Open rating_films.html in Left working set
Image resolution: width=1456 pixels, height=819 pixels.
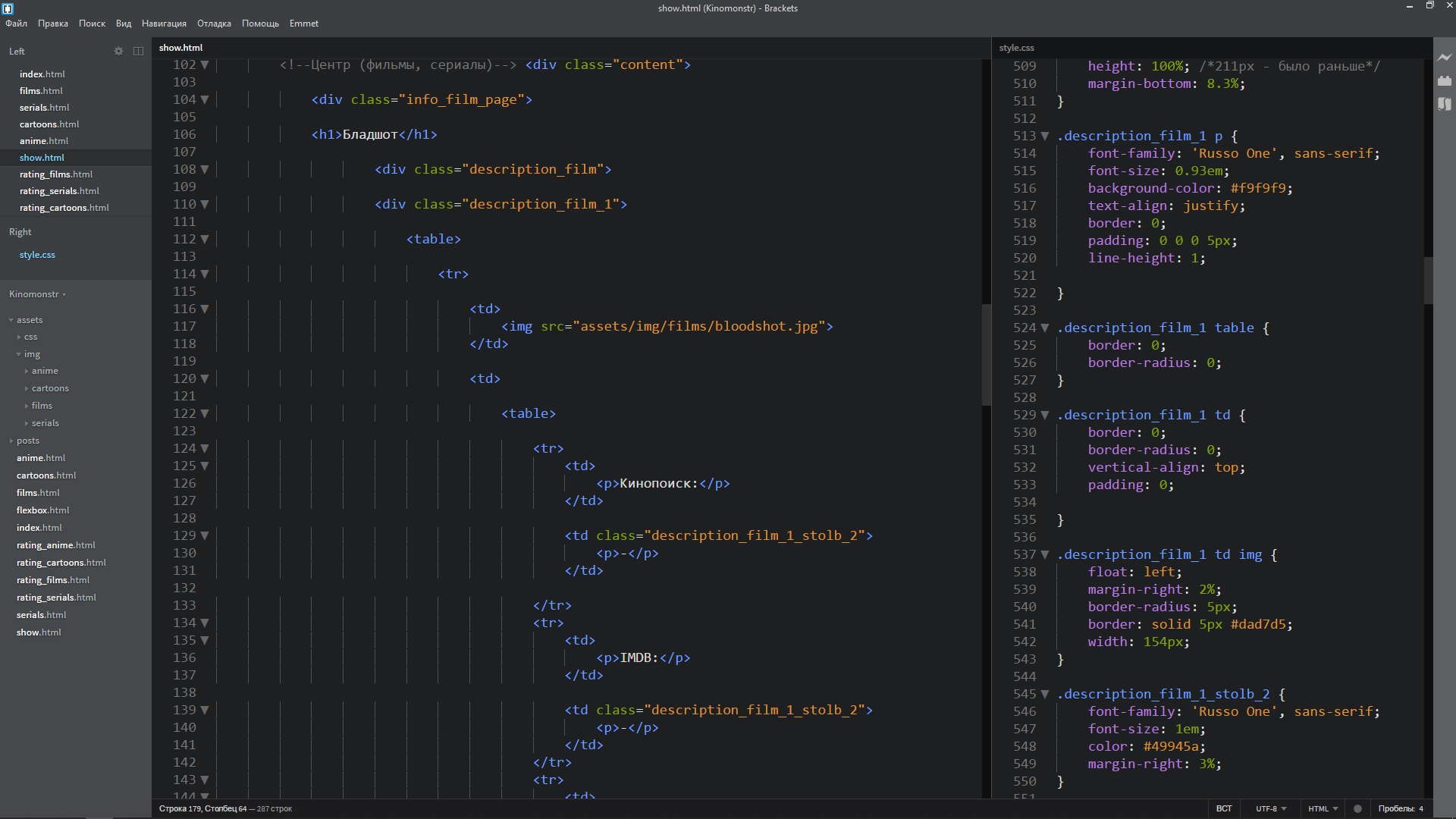click(x=56, y=174)
